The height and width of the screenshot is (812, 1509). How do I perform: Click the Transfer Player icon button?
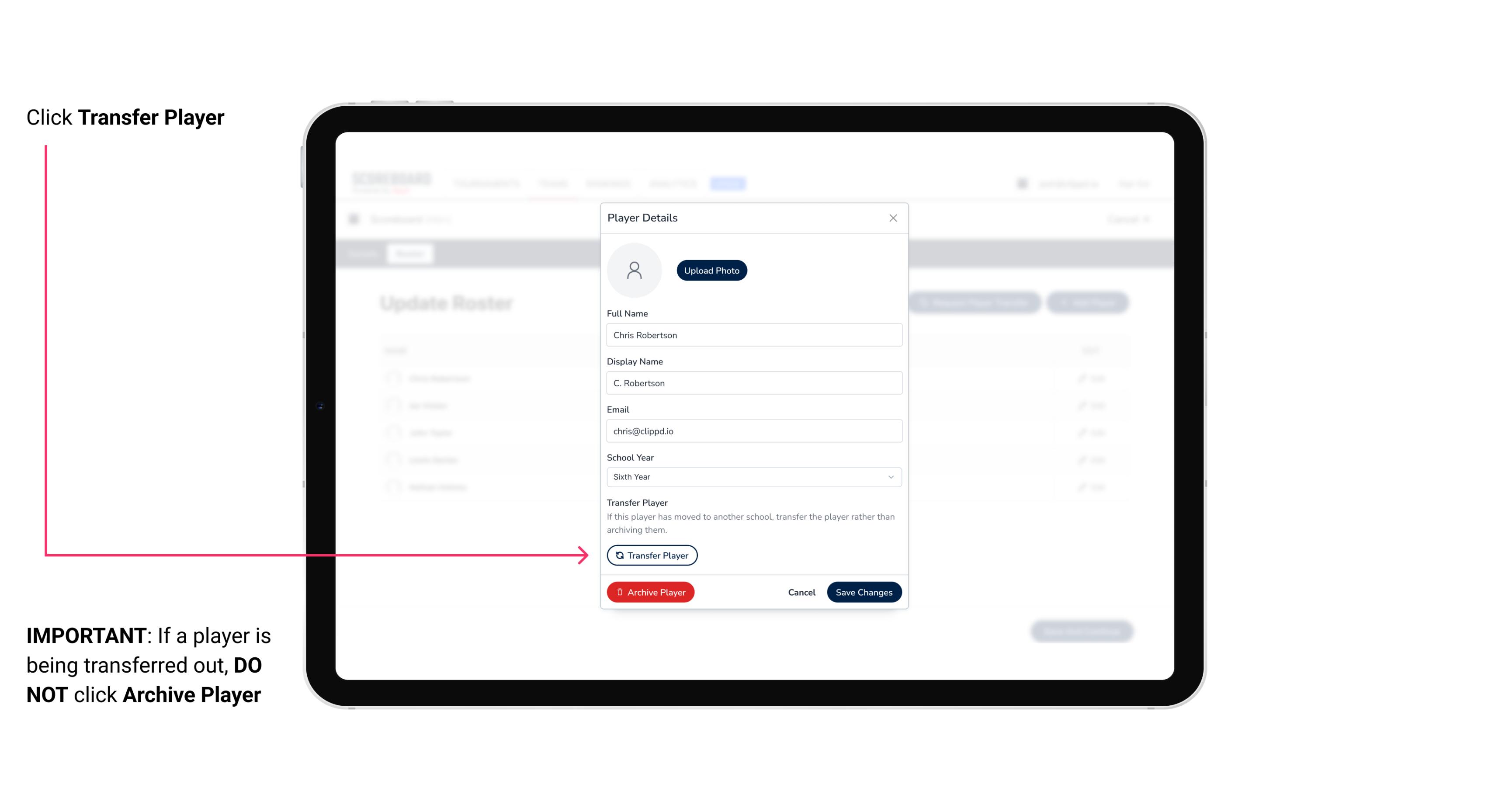pos(651,555)
